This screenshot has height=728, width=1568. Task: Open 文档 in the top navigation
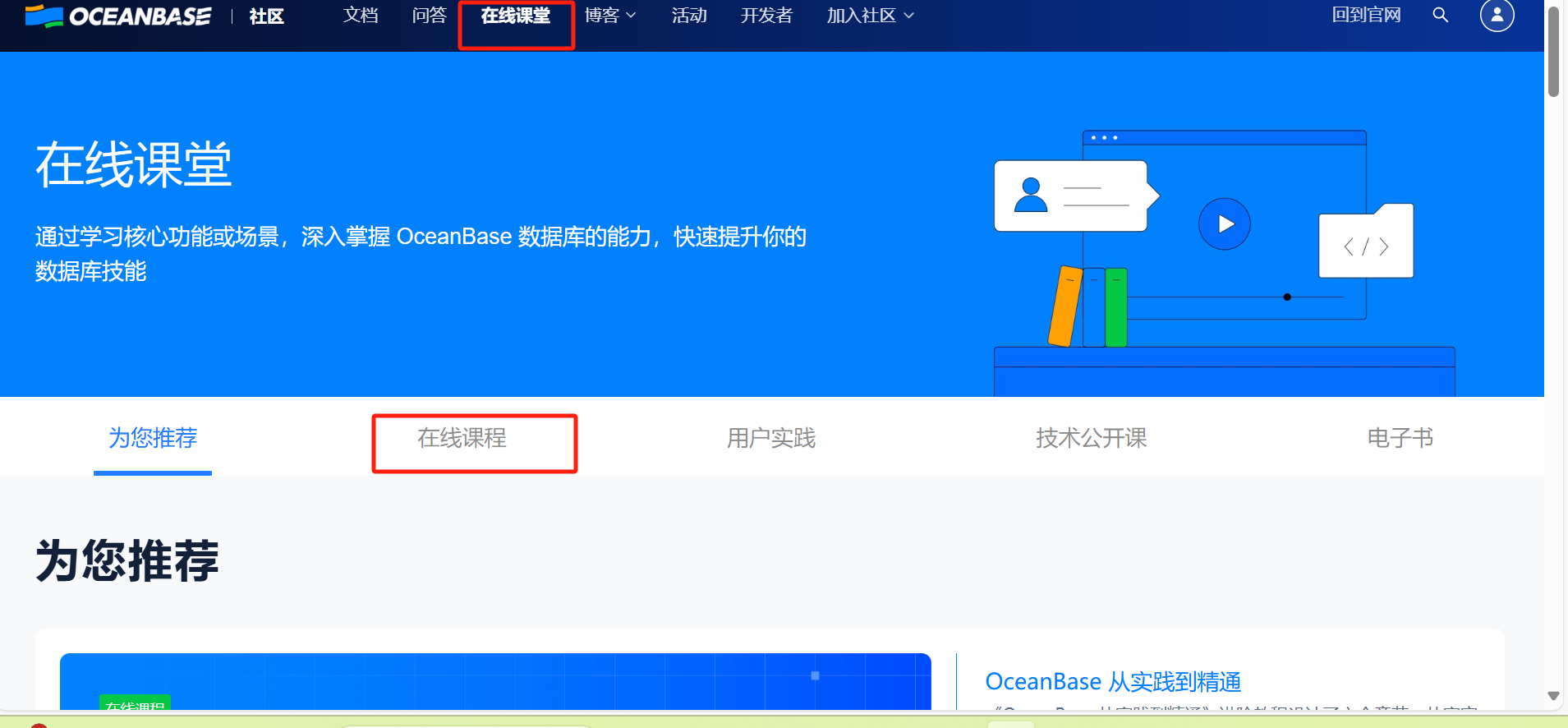pos(361,16)
